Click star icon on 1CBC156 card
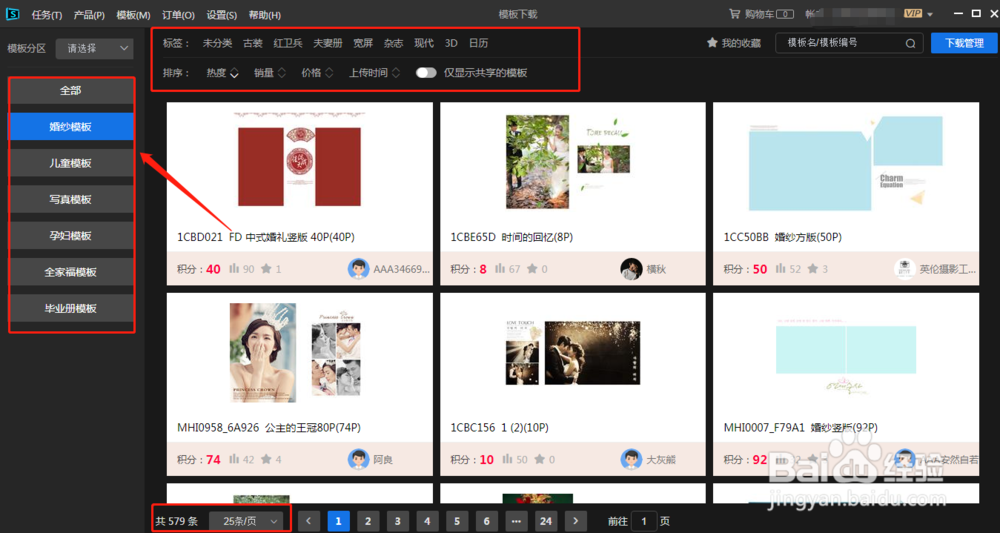Viewport: 1000px width, 533px height. [x=540, y=459]
